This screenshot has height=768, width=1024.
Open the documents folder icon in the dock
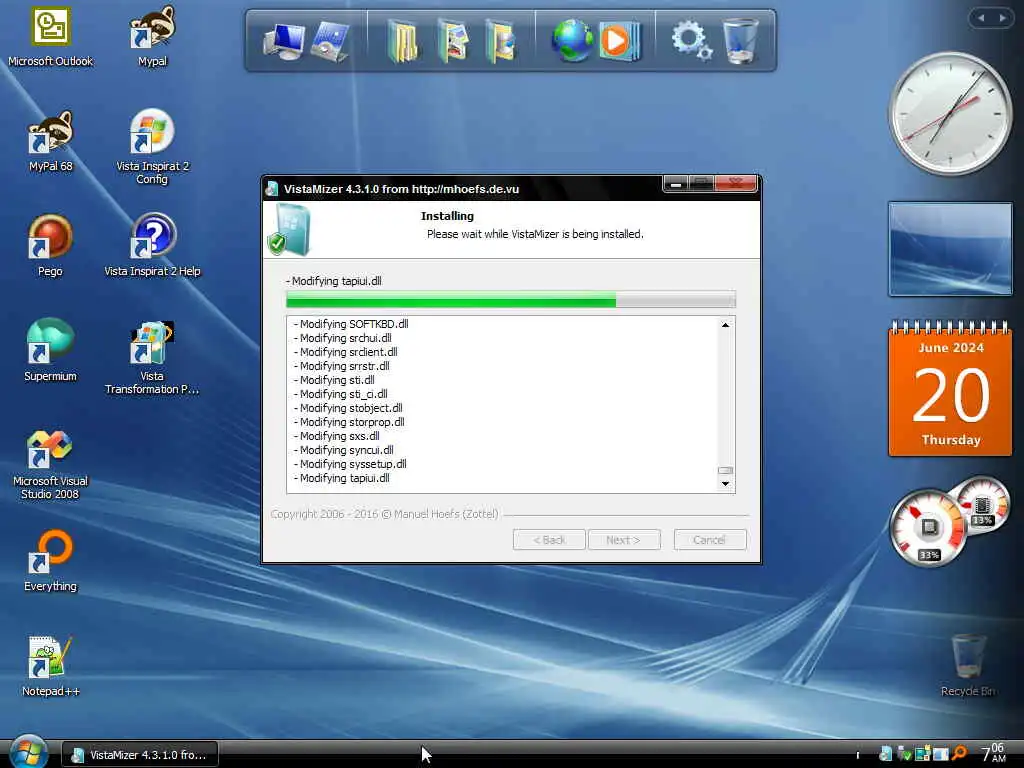tap(402, 40)
